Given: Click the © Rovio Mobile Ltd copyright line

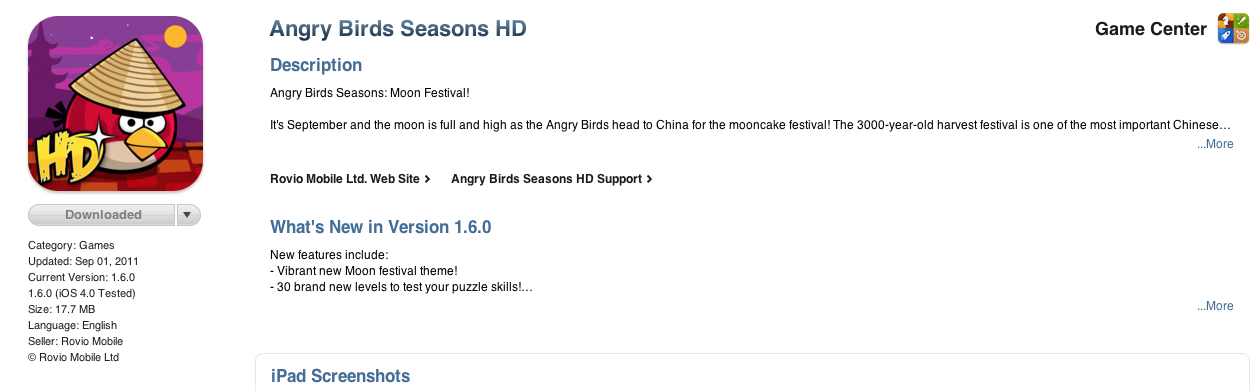Looking at the screenshot, I should [x=74, y=357].
